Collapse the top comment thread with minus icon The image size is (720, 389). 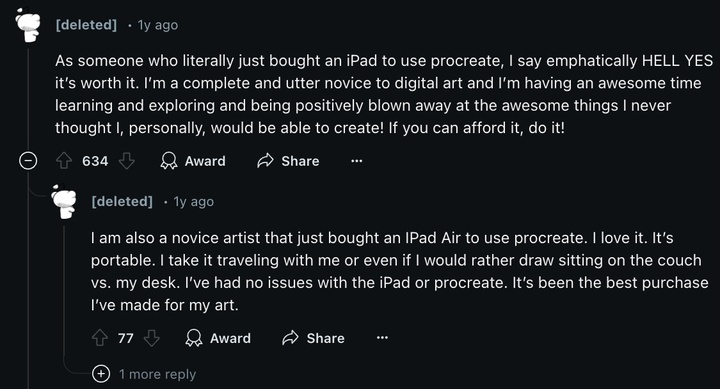(x=28, y=161)
